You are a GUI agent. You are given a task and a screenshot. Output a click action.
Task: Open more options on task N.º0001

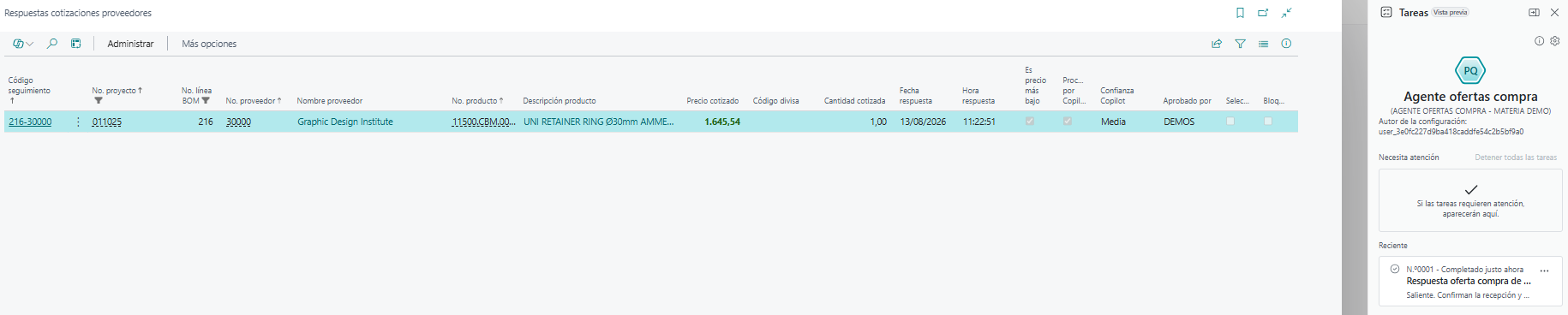pos(1545,270)
